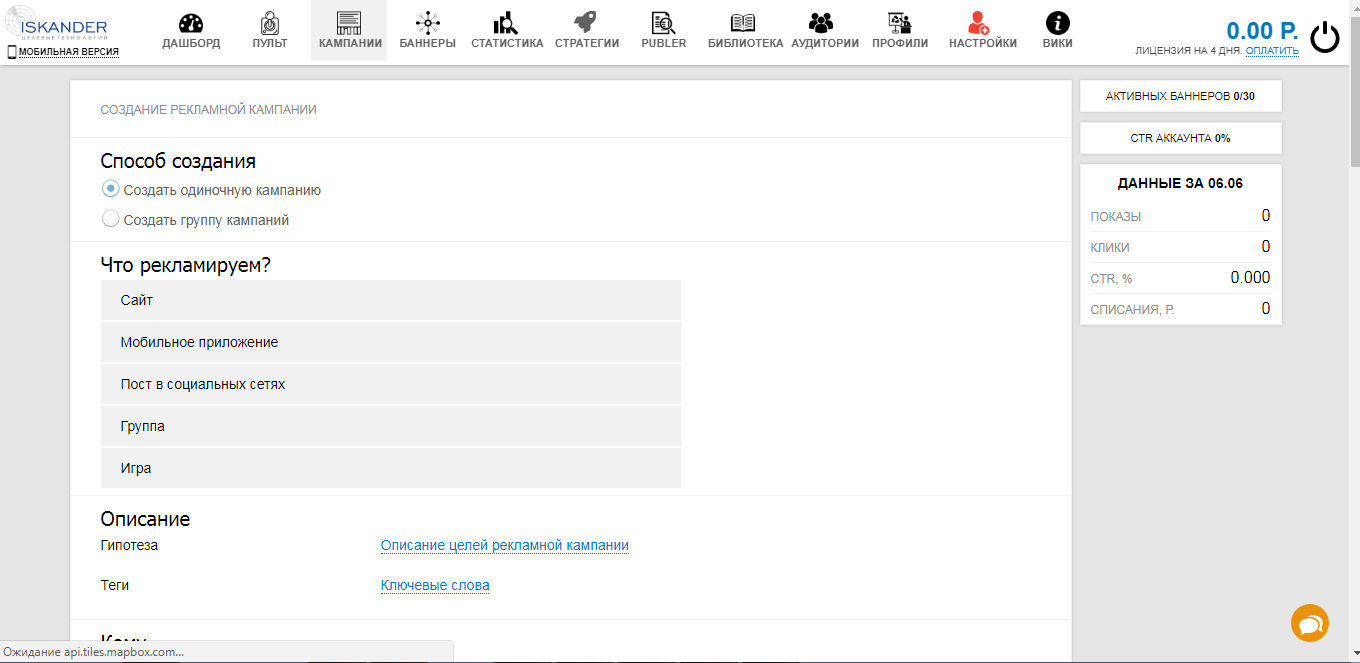Screen dimensions: 1360x663
Task: Click Ключевые слова tags link
Action: point(435,586)
